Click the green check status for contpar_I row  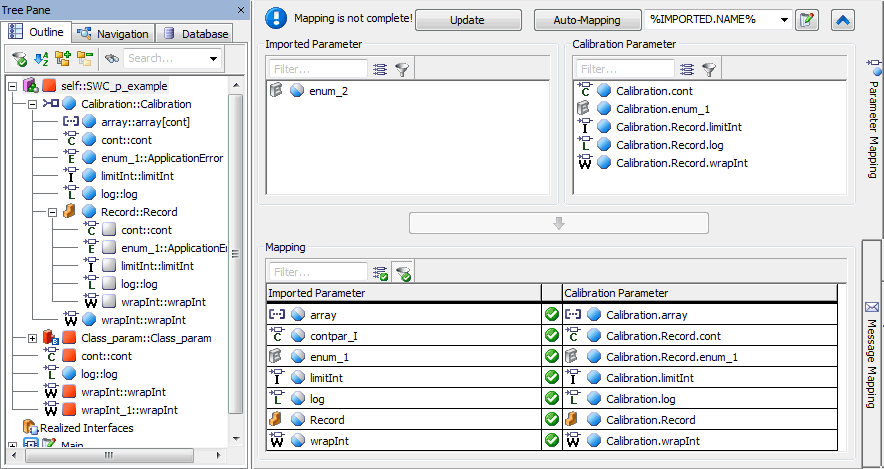tap(552, 335)
